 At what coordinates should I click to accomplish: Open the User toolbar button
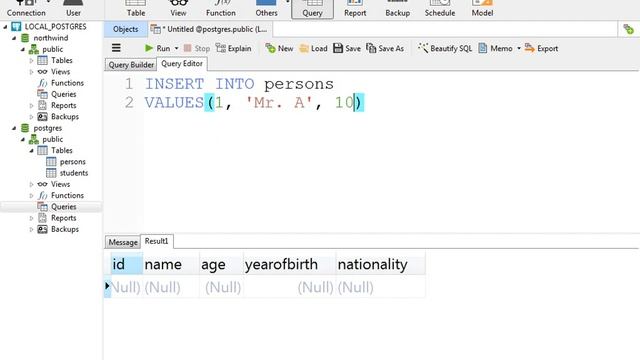73,9
